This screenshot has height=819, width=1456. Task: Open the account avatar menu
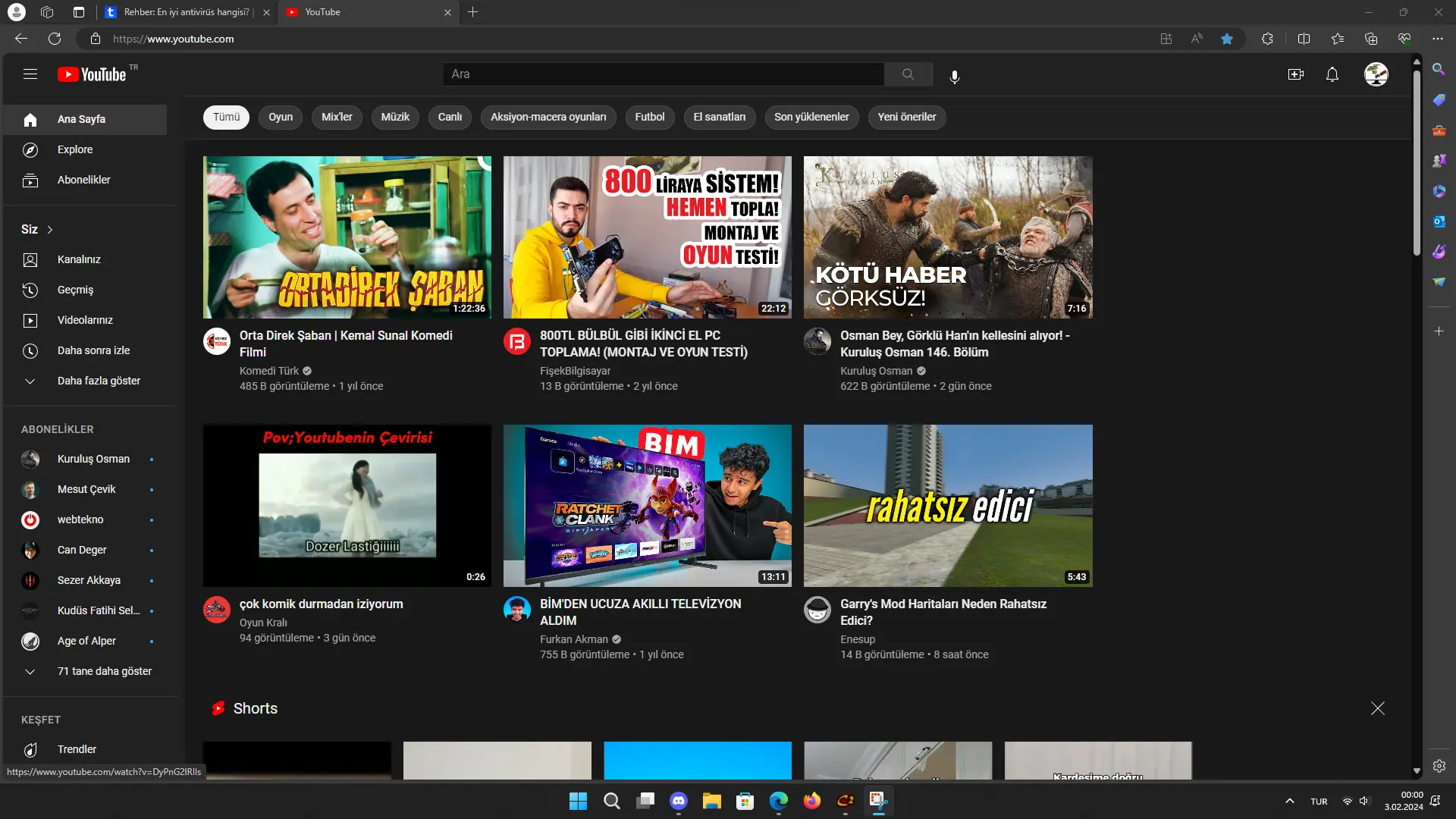click(x=1376, y=74)
